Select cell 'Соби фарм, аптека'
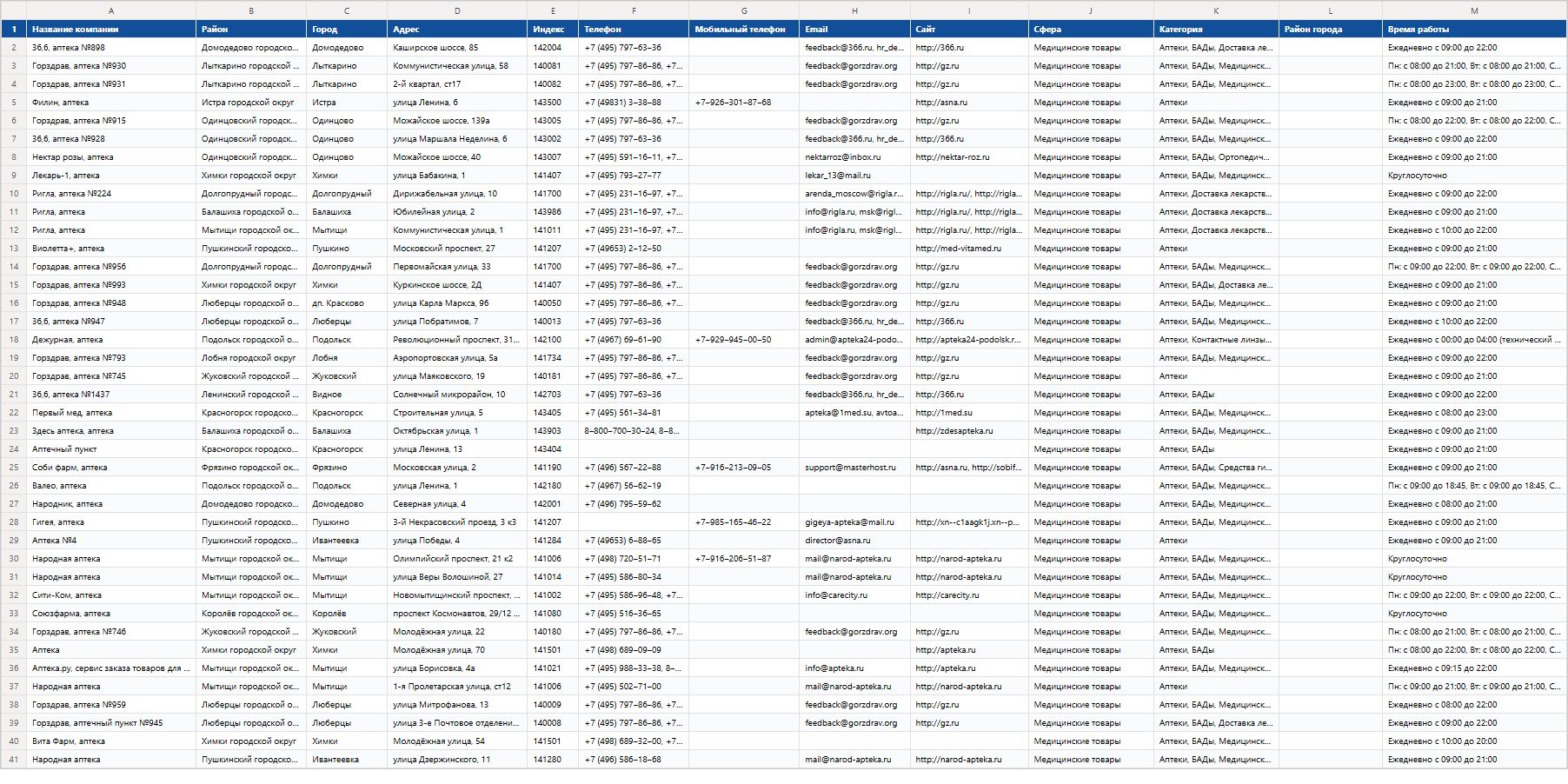 coord(111,468)
